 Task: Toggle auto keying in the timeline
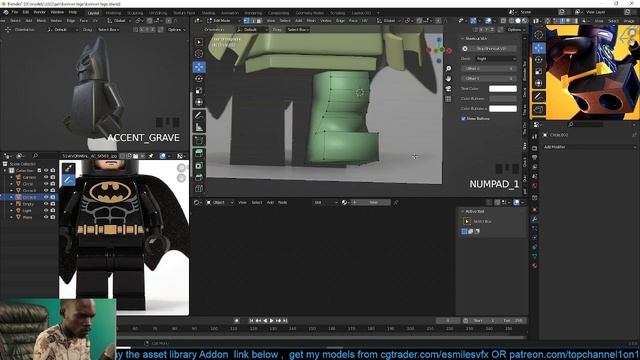point(236,321)
